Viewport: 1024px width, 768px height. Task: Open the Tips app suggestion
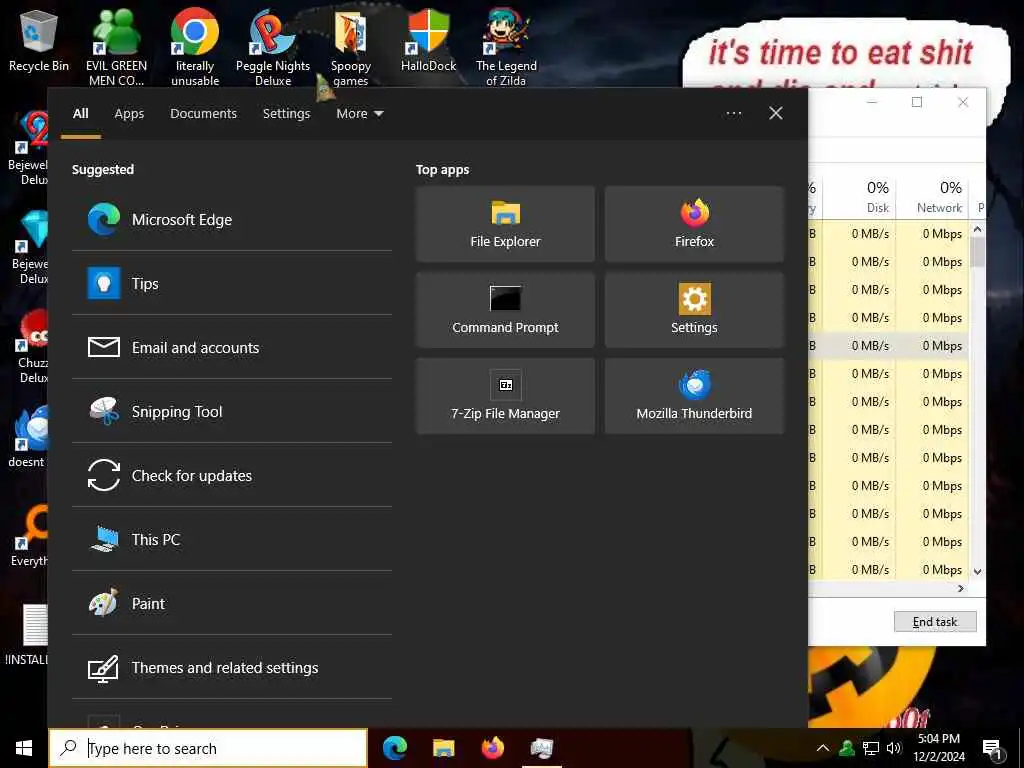click(x=232, y=283)
